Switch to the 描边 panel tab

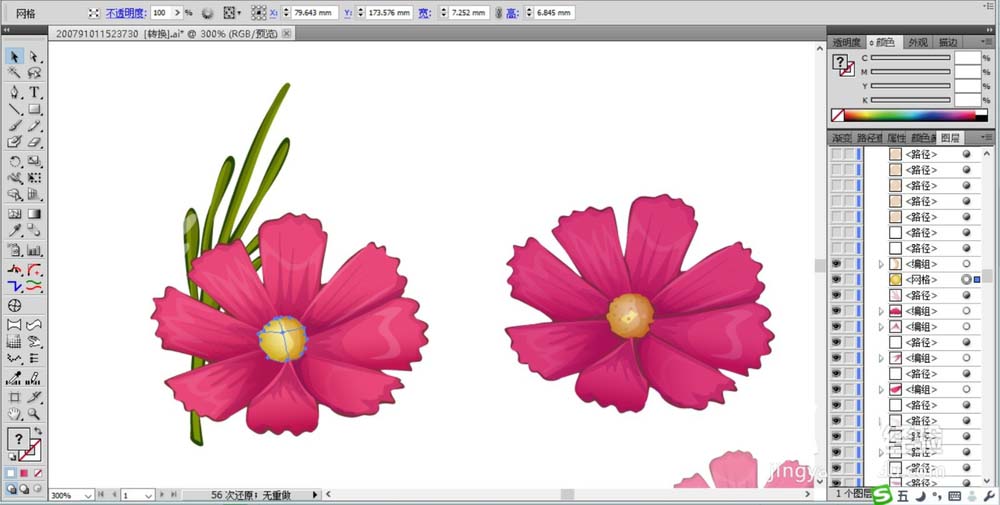pos(948,43)
